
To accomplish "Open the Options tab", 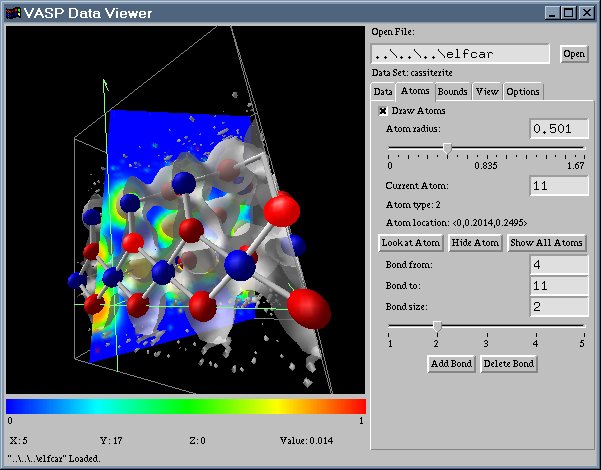I will point(523,91).
